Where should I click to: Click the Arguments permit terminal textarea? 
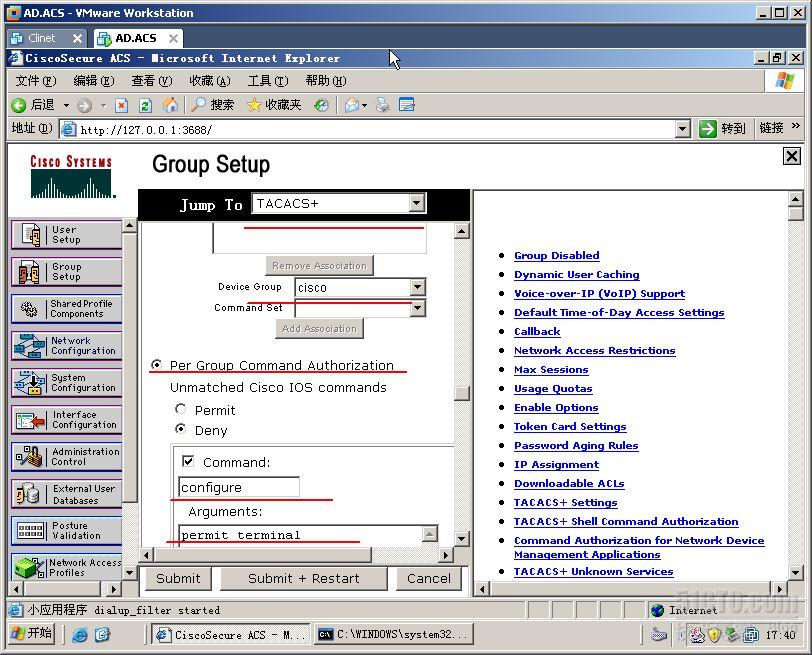(x=301, y=535)
